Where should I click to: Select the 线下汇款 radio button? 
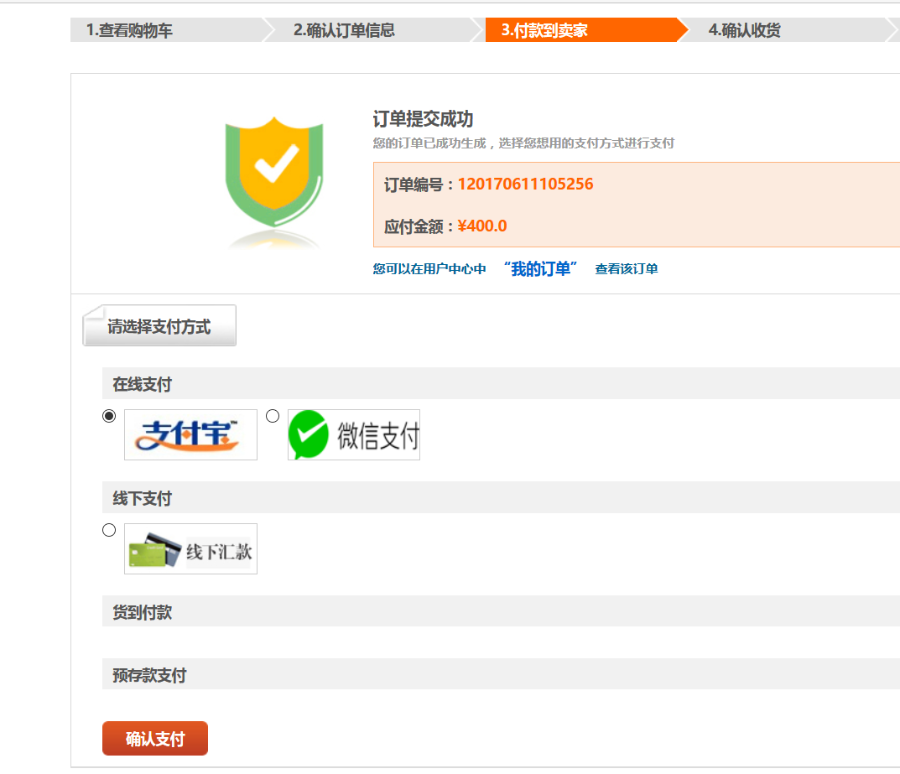[x=109, y=530]
